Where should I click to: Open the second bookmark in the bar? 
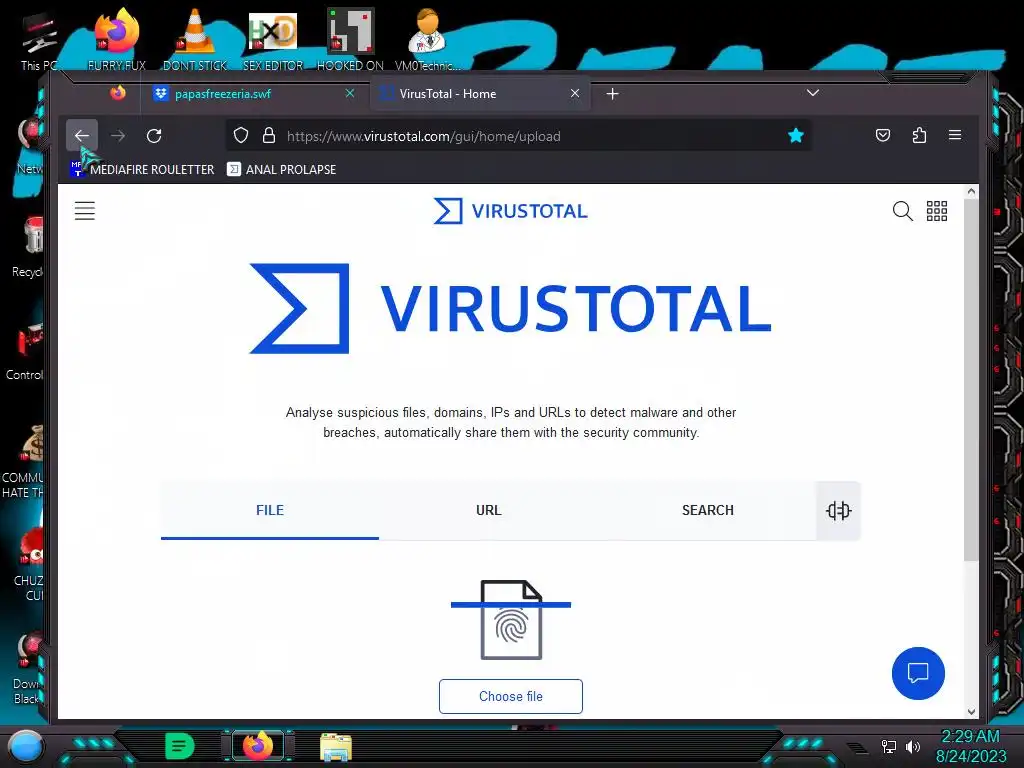tap(281, 169)
